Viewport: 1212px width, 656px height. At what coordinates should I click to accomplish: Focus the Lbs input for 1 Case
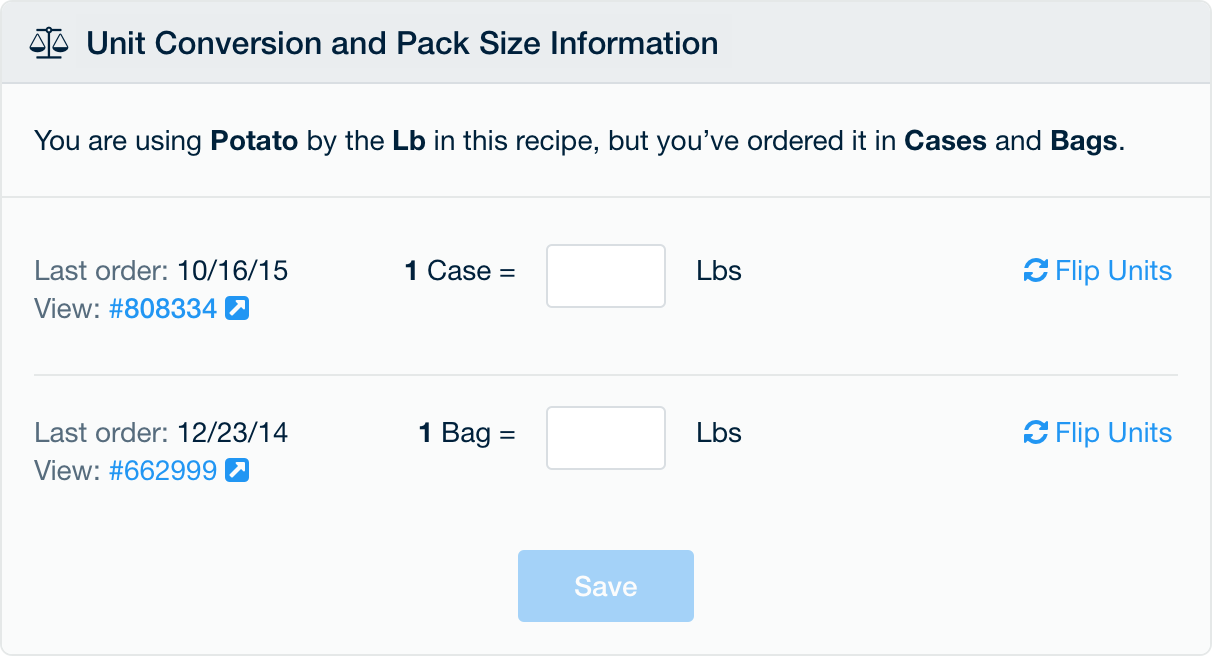coord(606,276)
